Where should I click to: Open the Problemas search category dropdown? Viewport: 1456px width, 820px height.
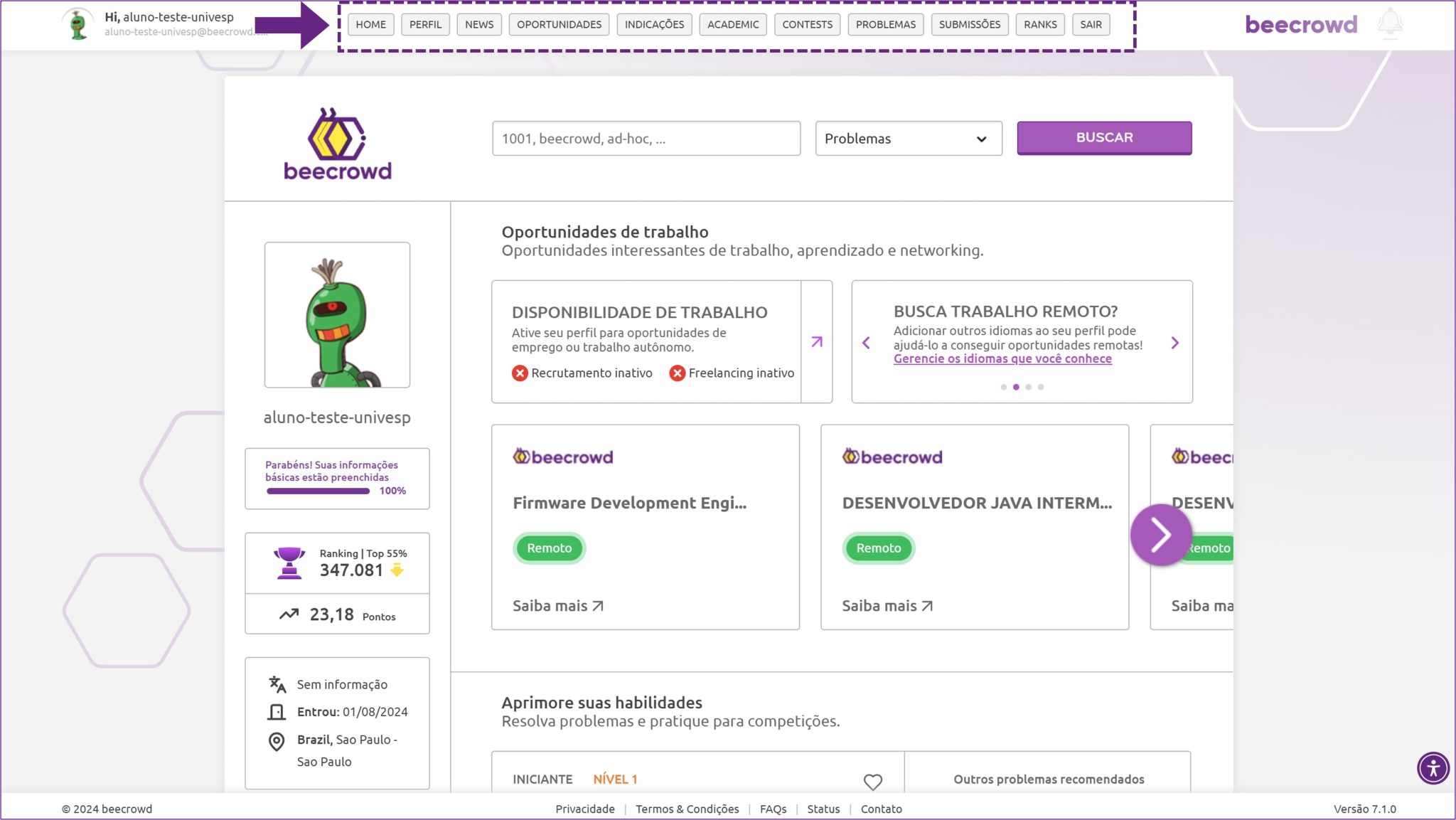coord(909,139)
